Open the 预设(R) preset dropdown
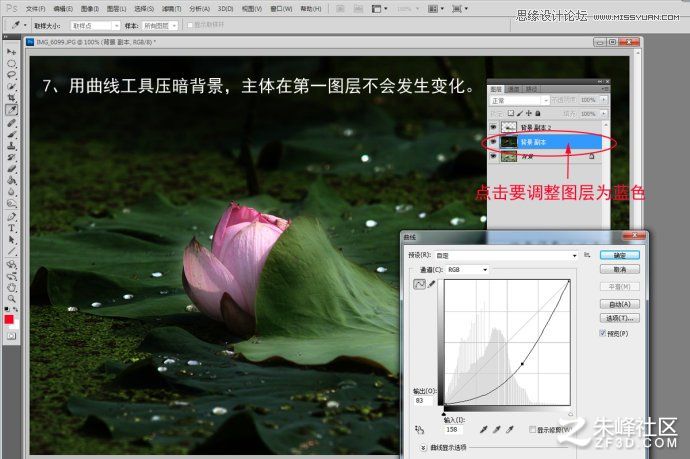Image resolution: width=690 pixels, height=459 pixels. tap(506, 255)
